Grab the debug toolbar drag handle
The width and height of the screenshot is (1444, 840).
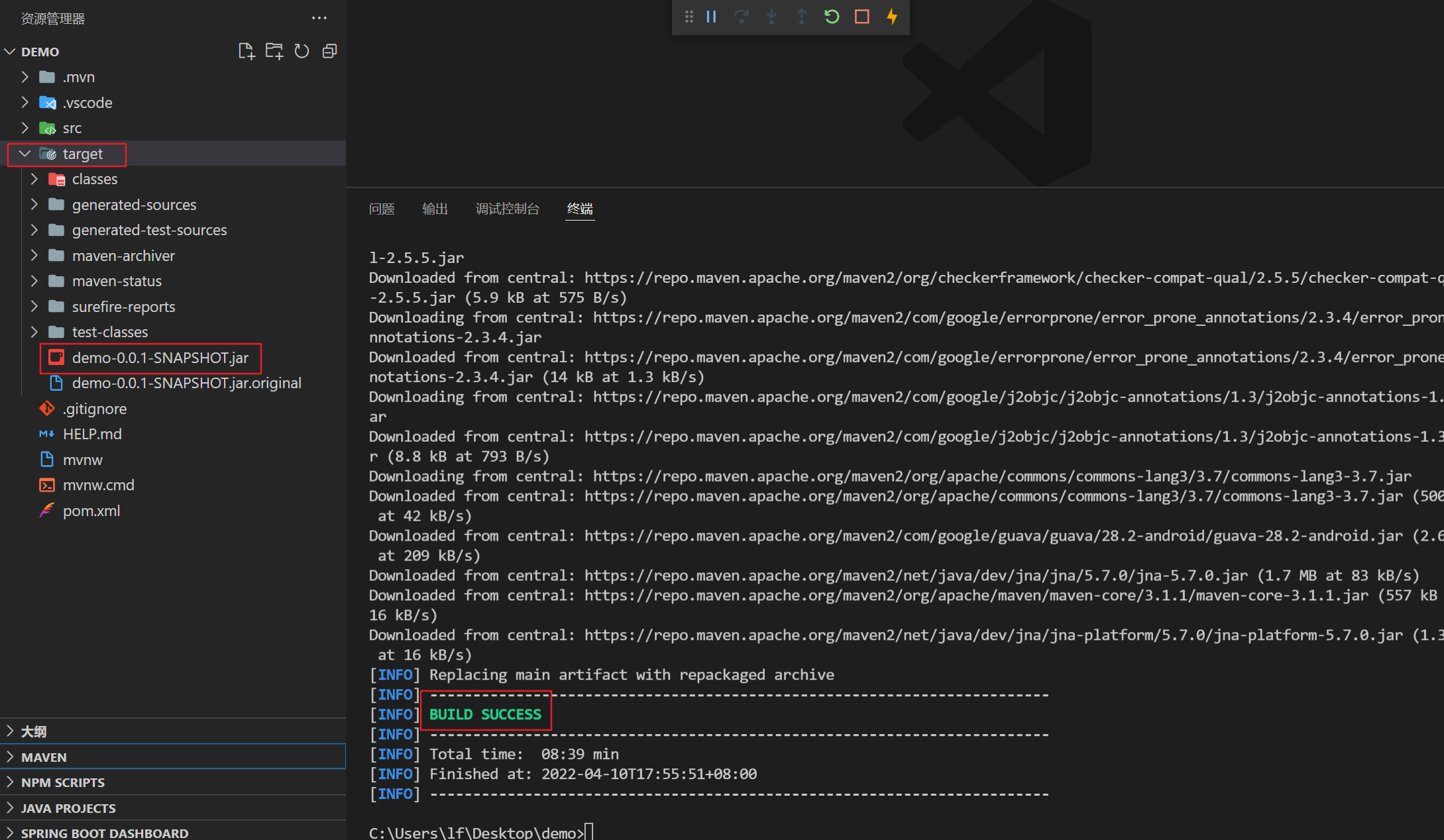point(689,17)
